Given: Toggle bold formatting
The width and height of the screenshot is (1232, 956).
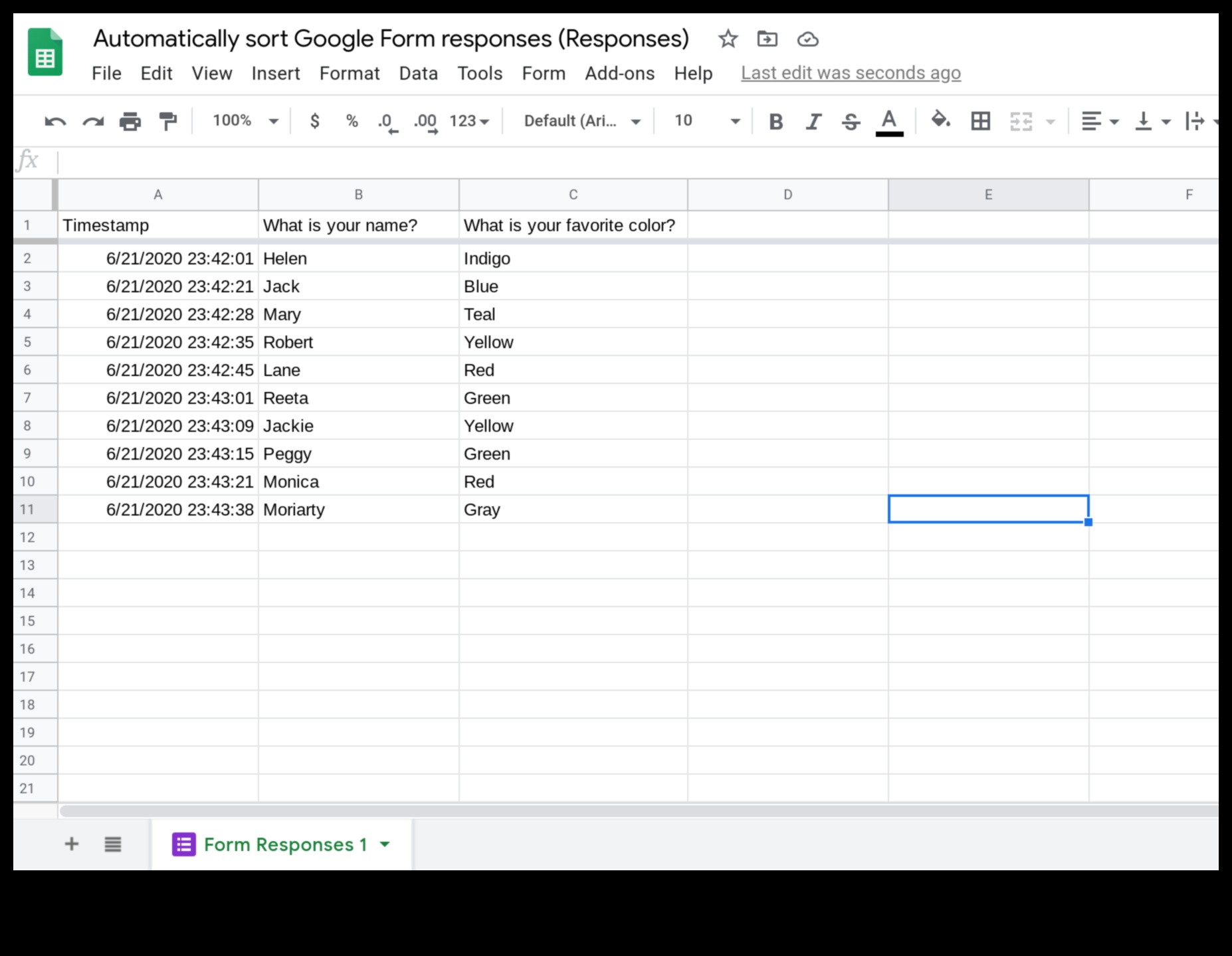Looking at the screenshot, I should click(x=775, y=122).
